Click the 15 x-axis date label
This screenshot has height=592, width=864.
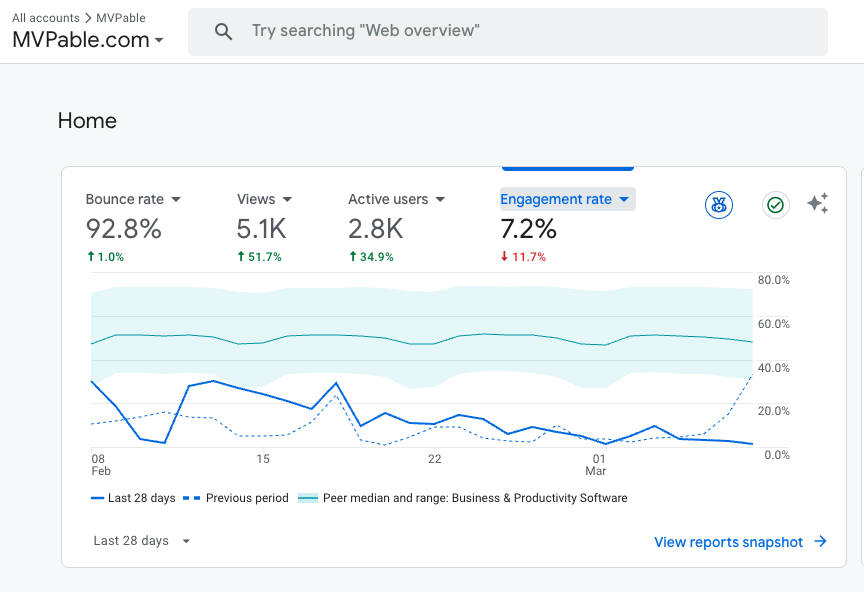click(263, 459)
